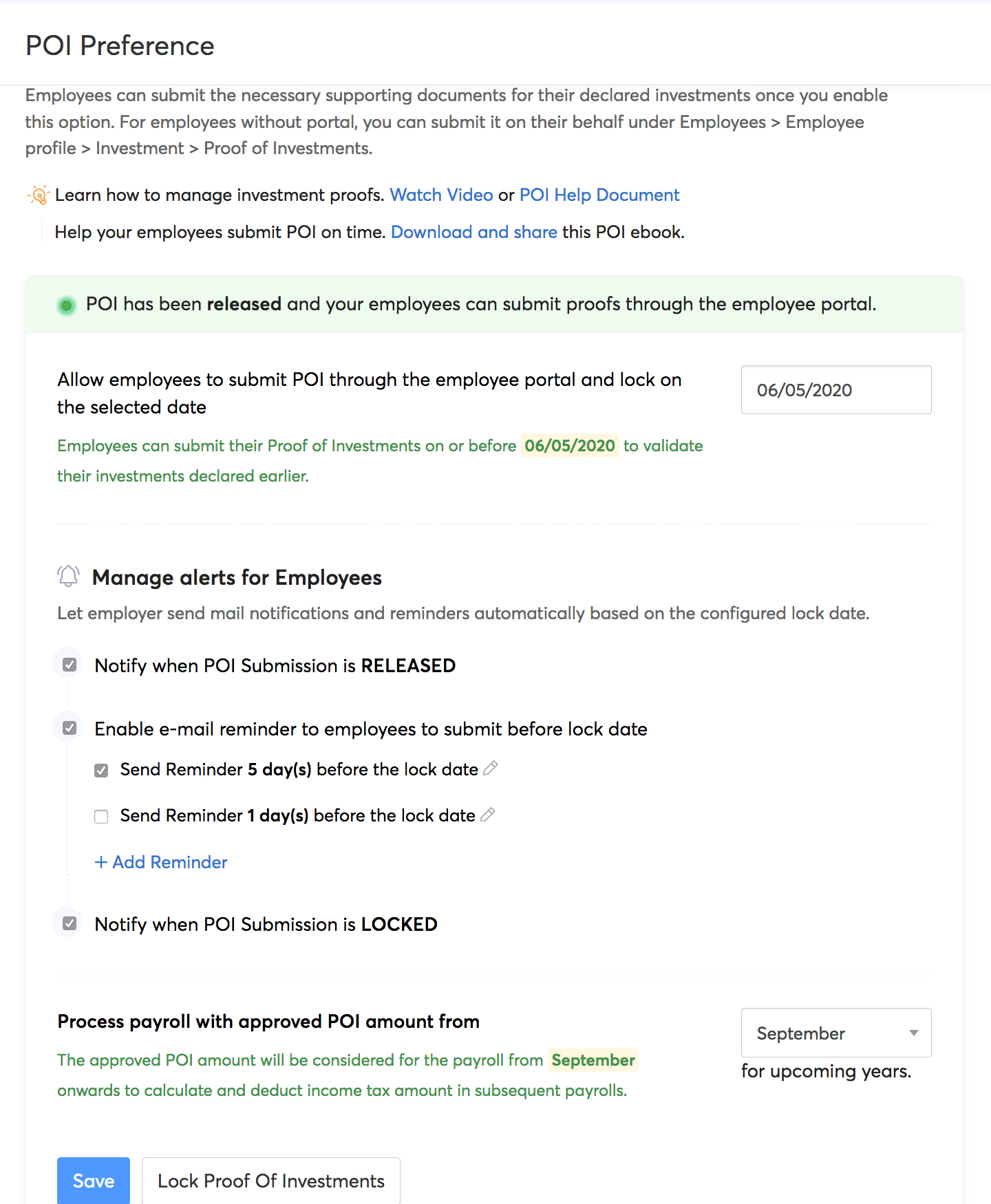Click Download and share ebook link
Screen dimensions: 991x1204
click(473, 233)
